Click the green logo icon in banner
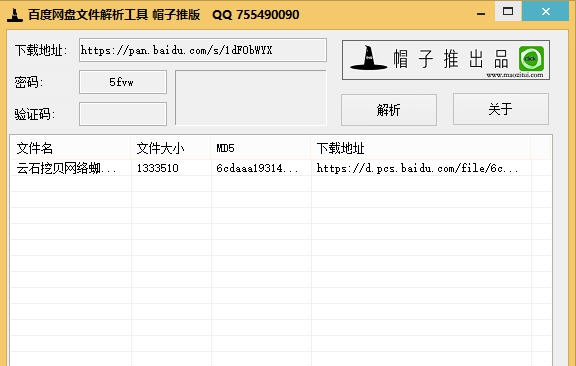Viewport: 576px width, 366px height. (531, 59)
